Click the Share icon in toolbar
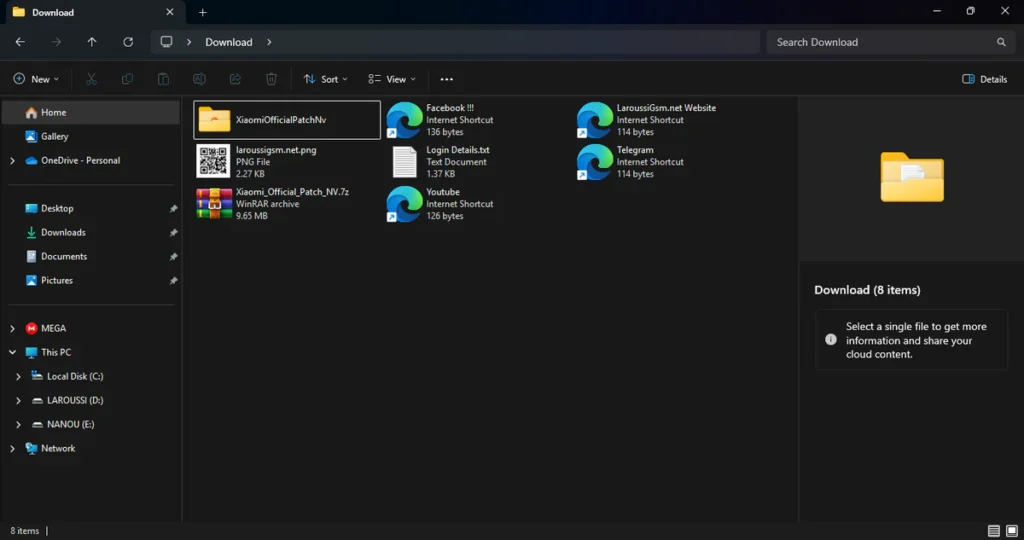1024x540 pixels. click(x=235, y=79)
